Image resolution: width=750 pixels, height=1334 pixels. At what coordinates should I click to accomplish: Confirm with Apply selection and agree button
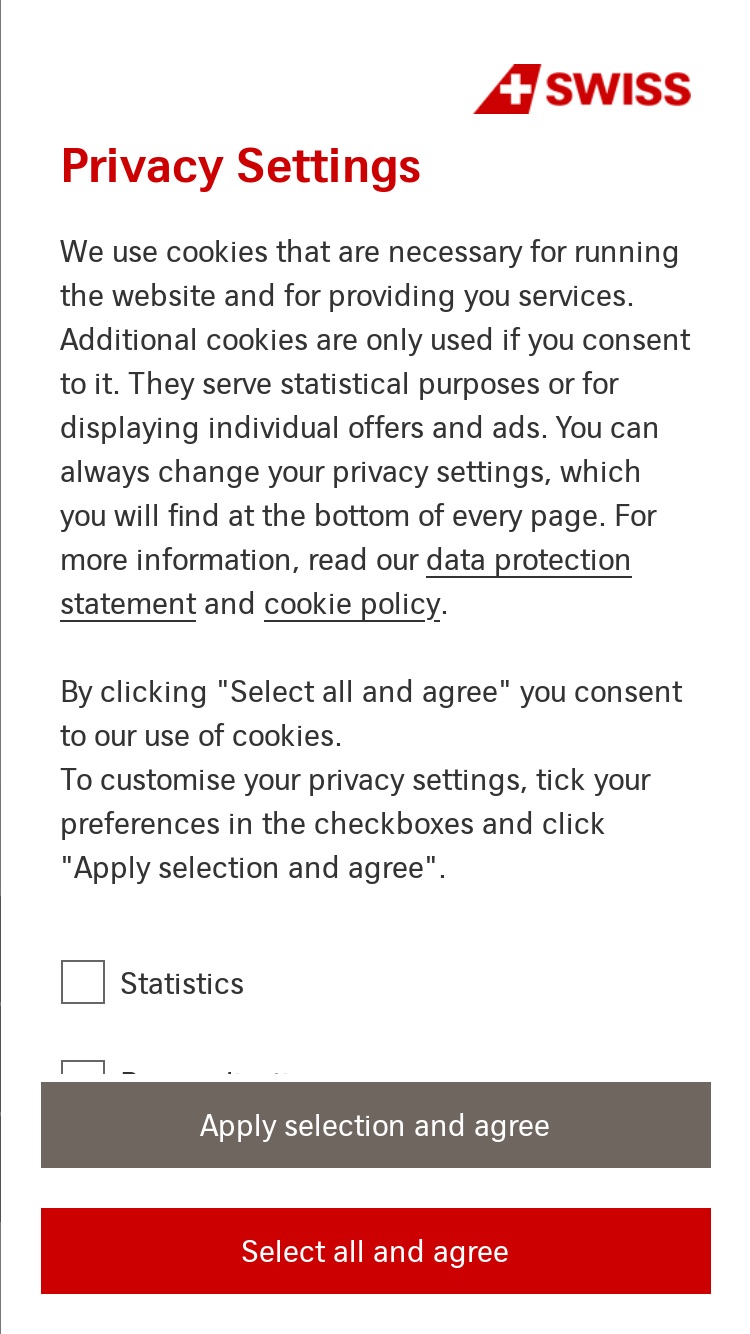point(376,1125)
